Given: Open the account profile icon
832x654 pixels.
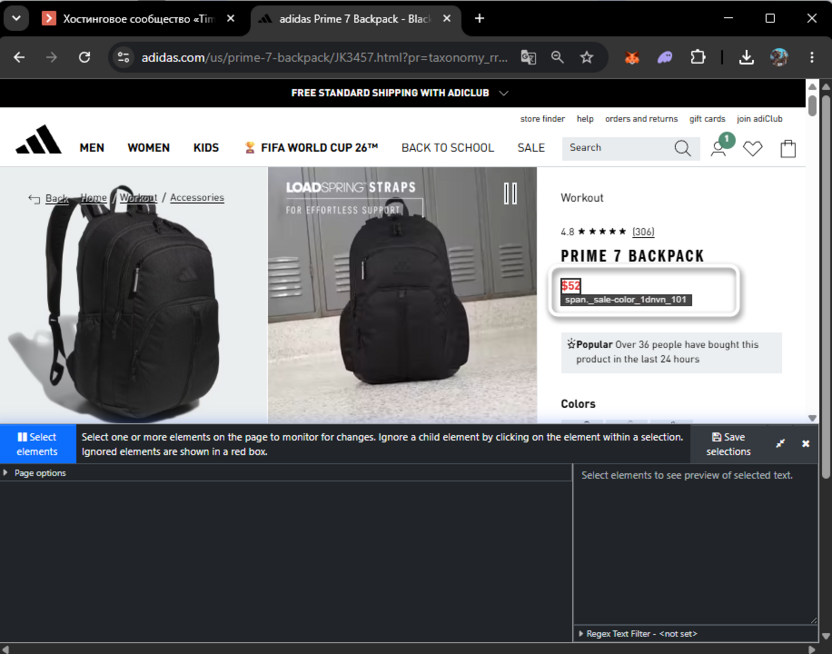Looking at the screenshot, I should 718,149.
